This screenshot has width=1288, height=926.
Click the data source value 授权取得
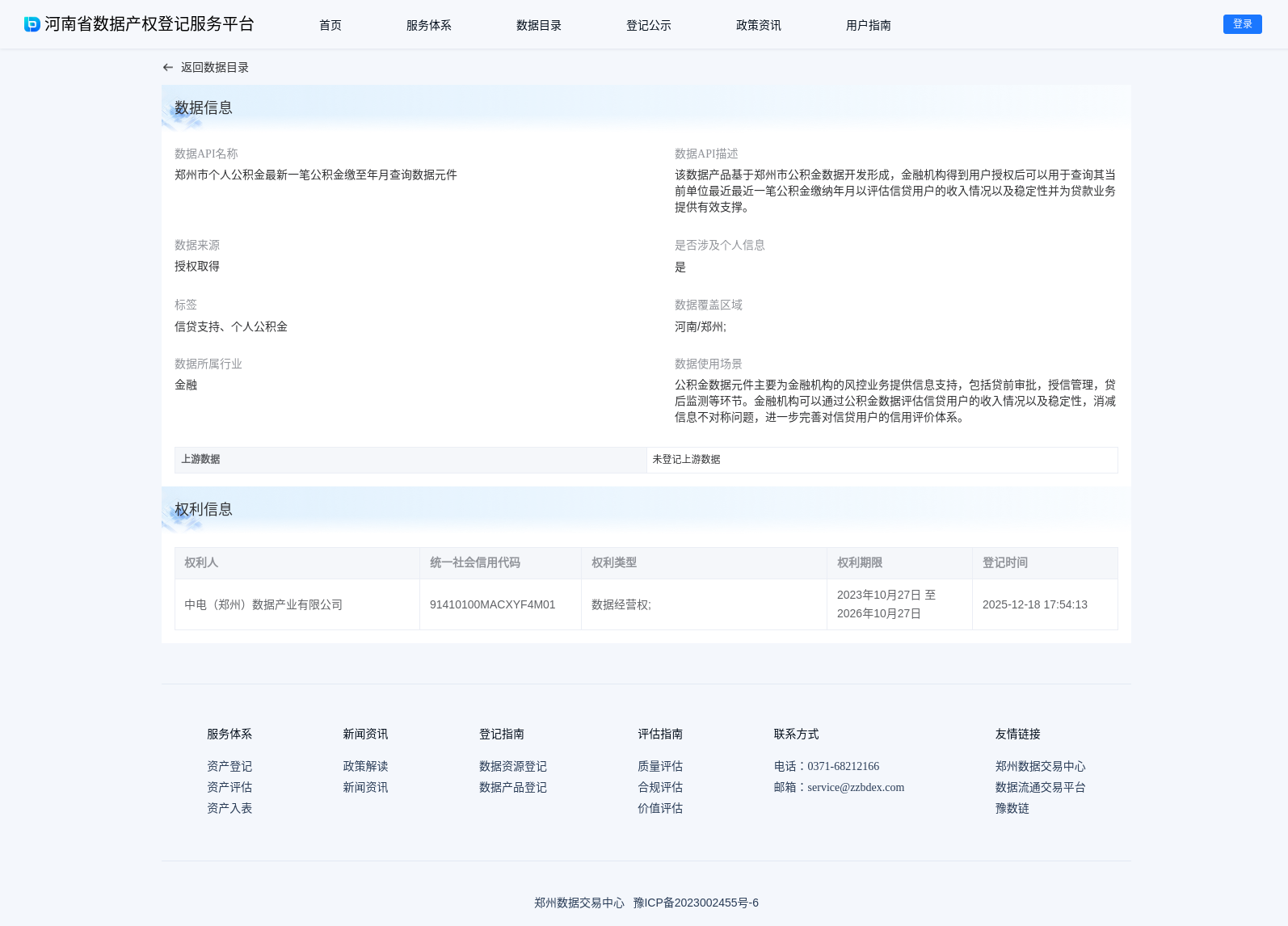click(x=197, y=266)
